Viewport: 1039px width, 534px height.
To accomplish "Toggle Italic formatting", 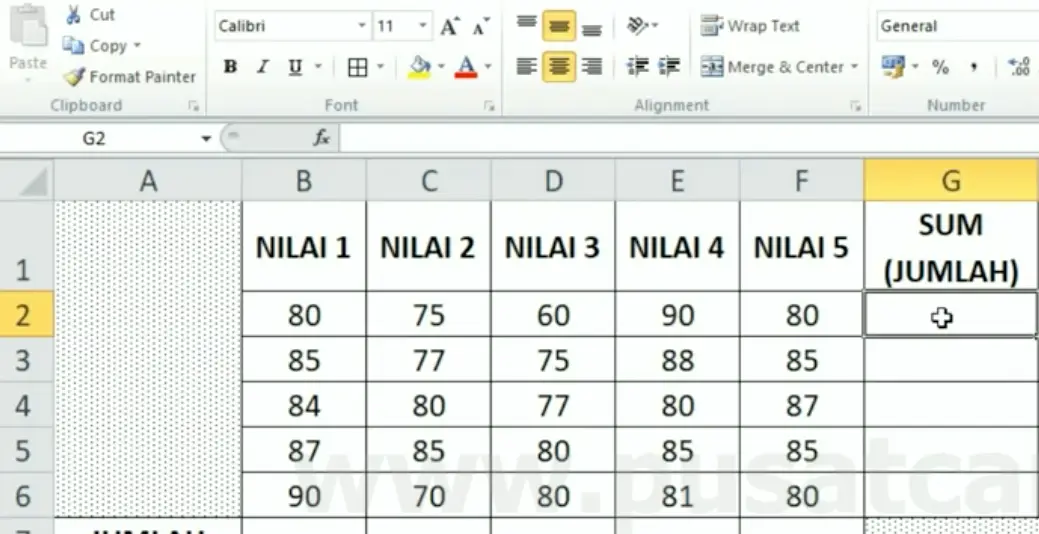I will 262,67.
